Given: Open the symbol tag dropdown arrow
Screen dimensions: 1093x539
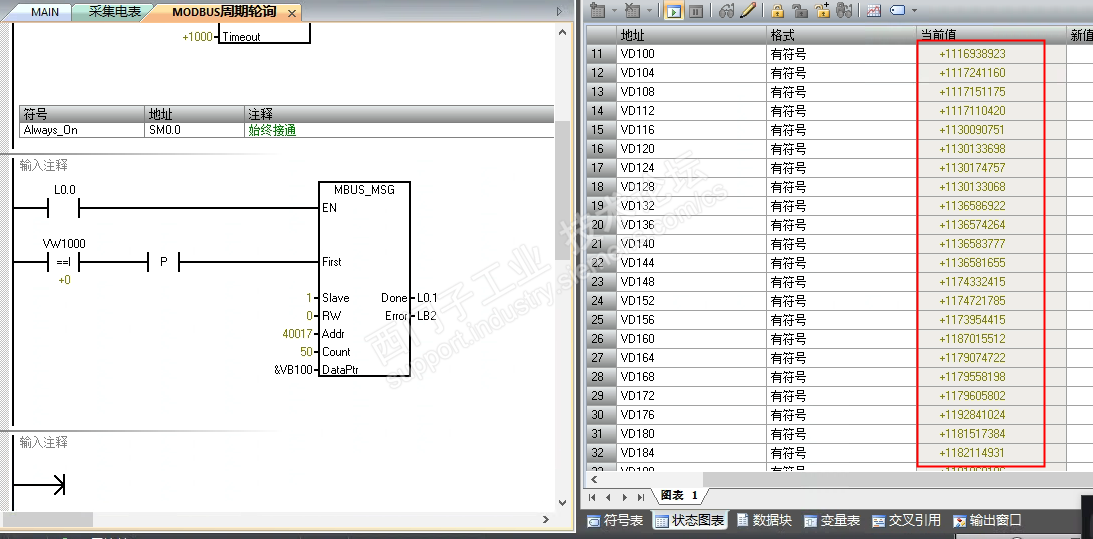Looking at the screenshot, I should (x=914, y=10).
